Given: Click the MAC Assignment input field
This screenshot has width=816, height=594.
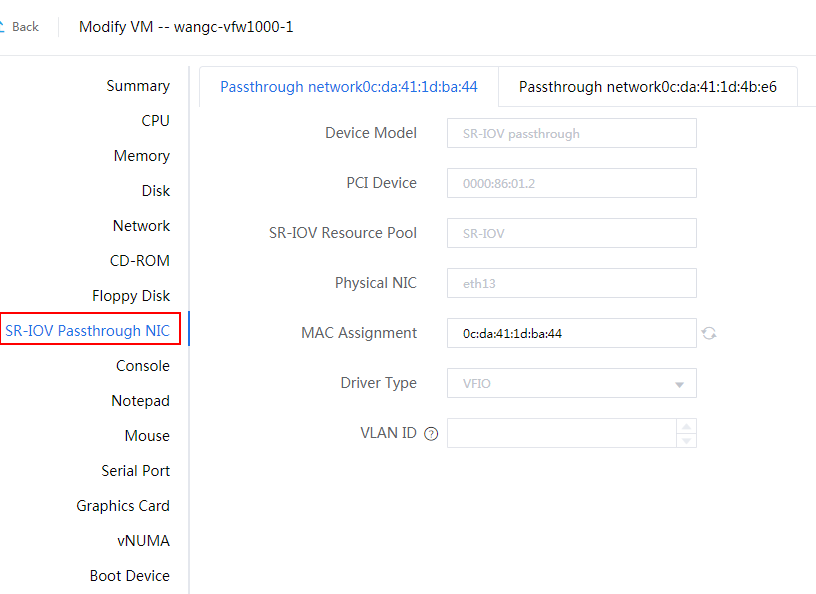Looking at the screenshot, I should point(571,333).
